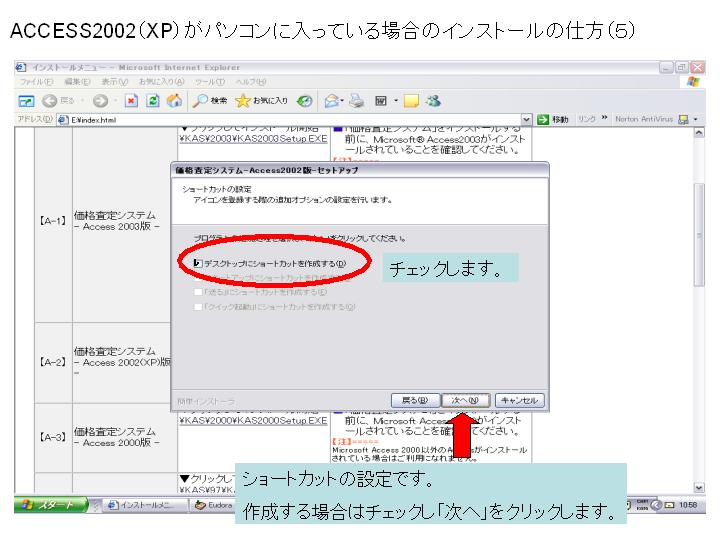Click the 移動 Go button
The width and height of the screenshot is (720, 540).
[x=553, y=119]
